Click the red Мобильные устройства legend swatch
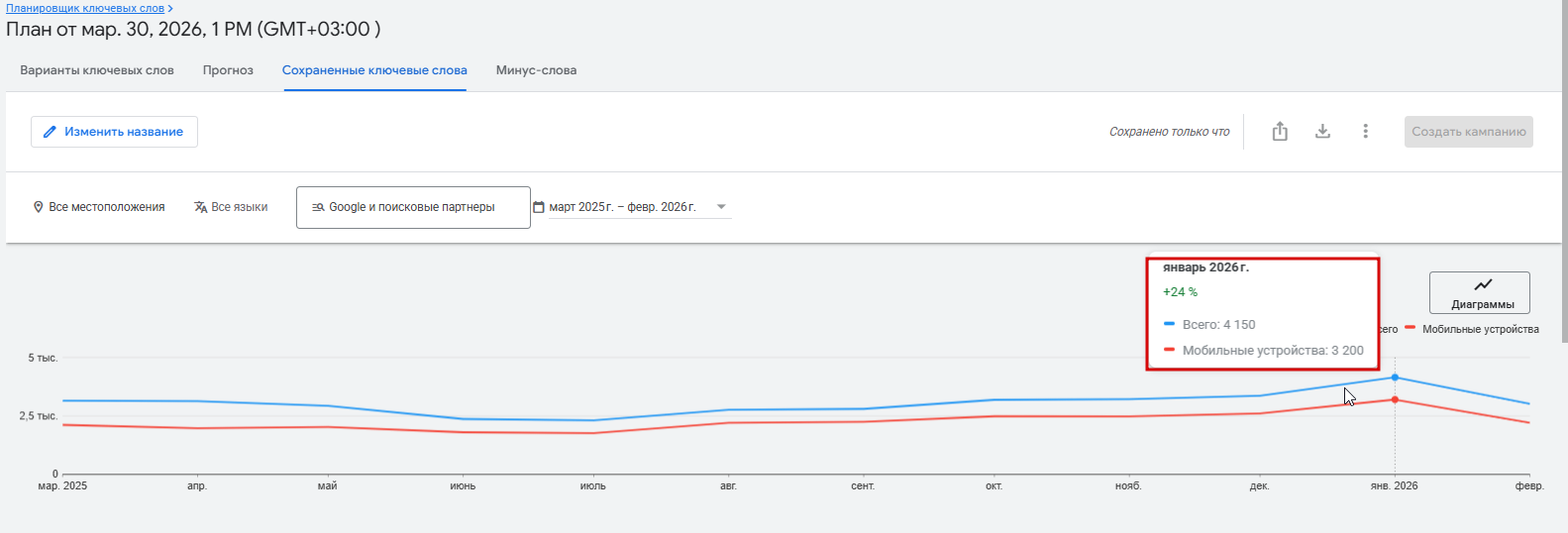Screen dimensions: 1568x533 (x=1410, y=329)
